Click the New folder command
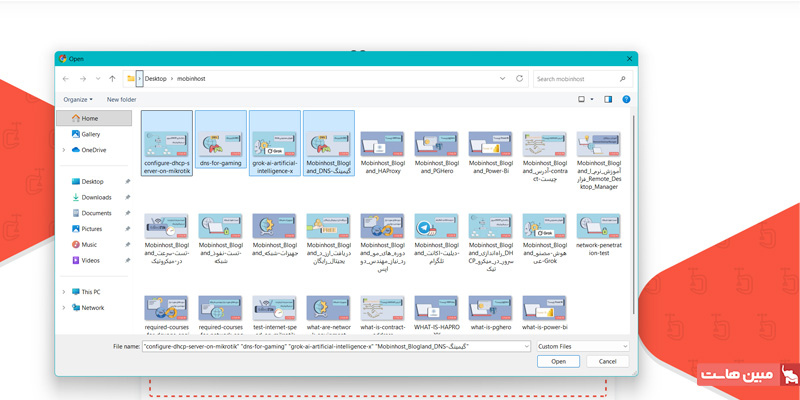Screen dimensions: 800x400 click(121, 100)
